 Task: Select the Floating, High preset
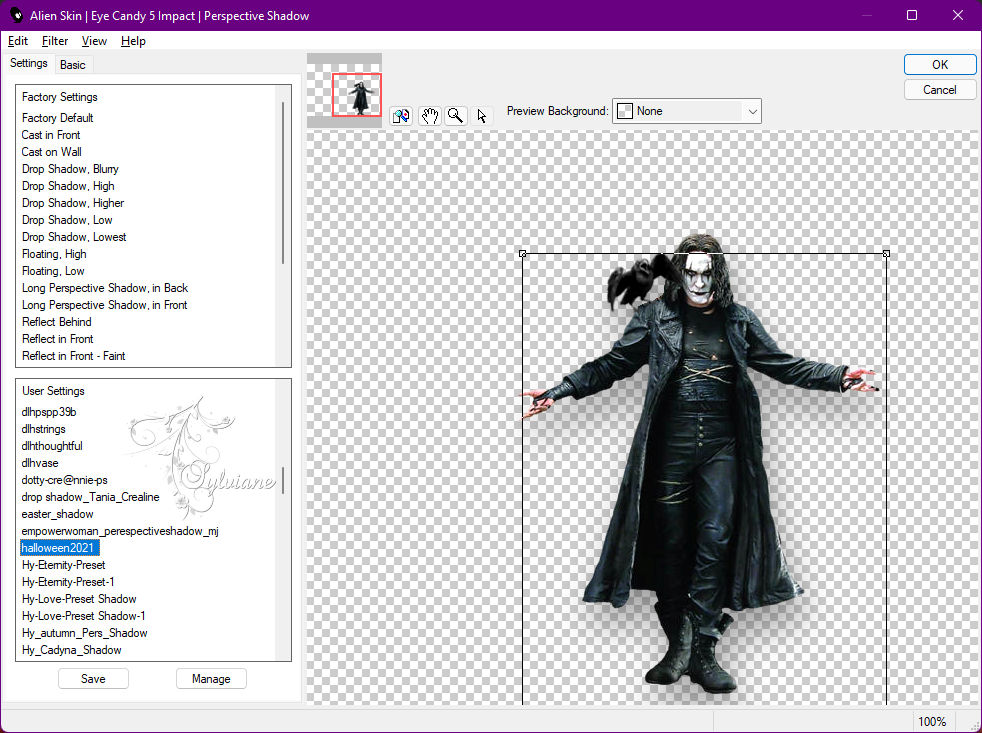click(x=54, y=254)
